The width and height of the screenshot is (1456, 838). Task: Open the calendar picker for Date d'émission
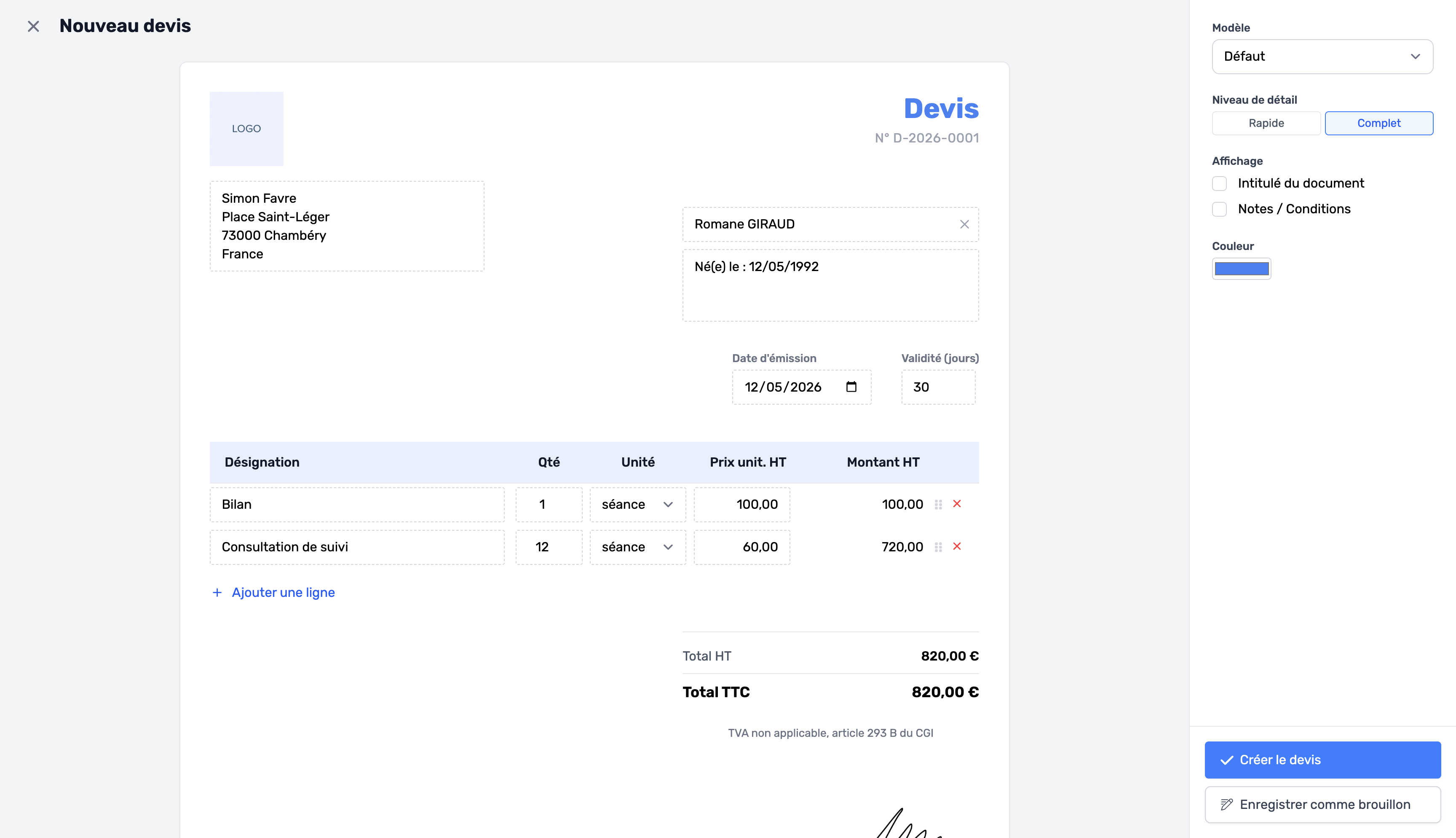851,387
